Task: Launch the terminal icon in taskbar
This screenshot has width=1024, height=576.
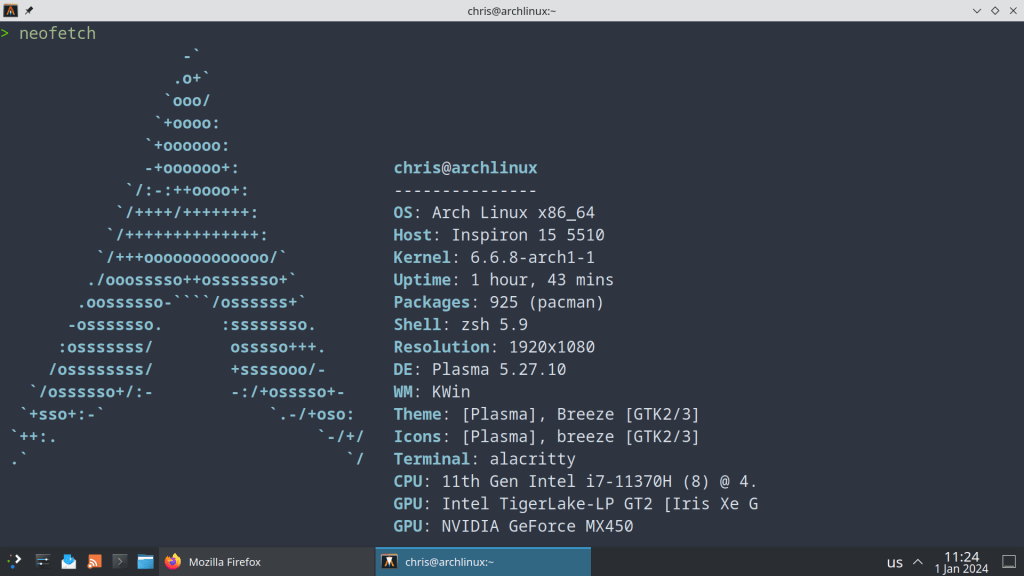Action: [120, 562]
